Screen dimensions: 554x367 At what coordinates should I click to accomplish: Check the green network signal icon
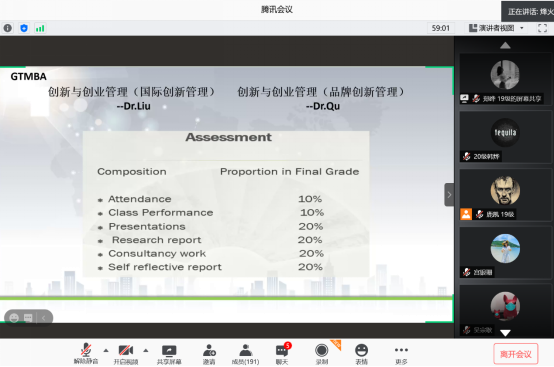pos(40,28)
